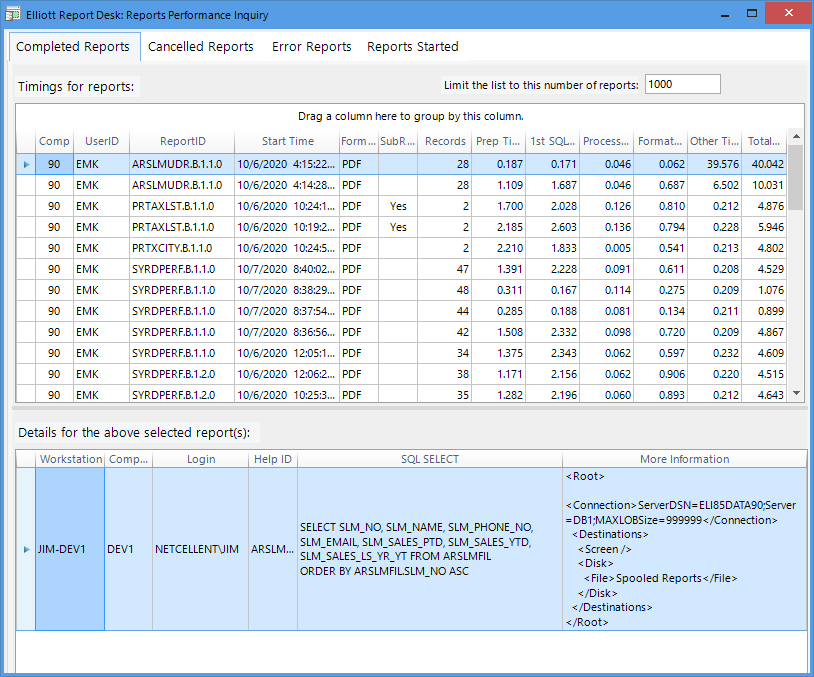Click Comp column header in details grid
This screenshot has width=814, height=677.
tap(128, 459)
